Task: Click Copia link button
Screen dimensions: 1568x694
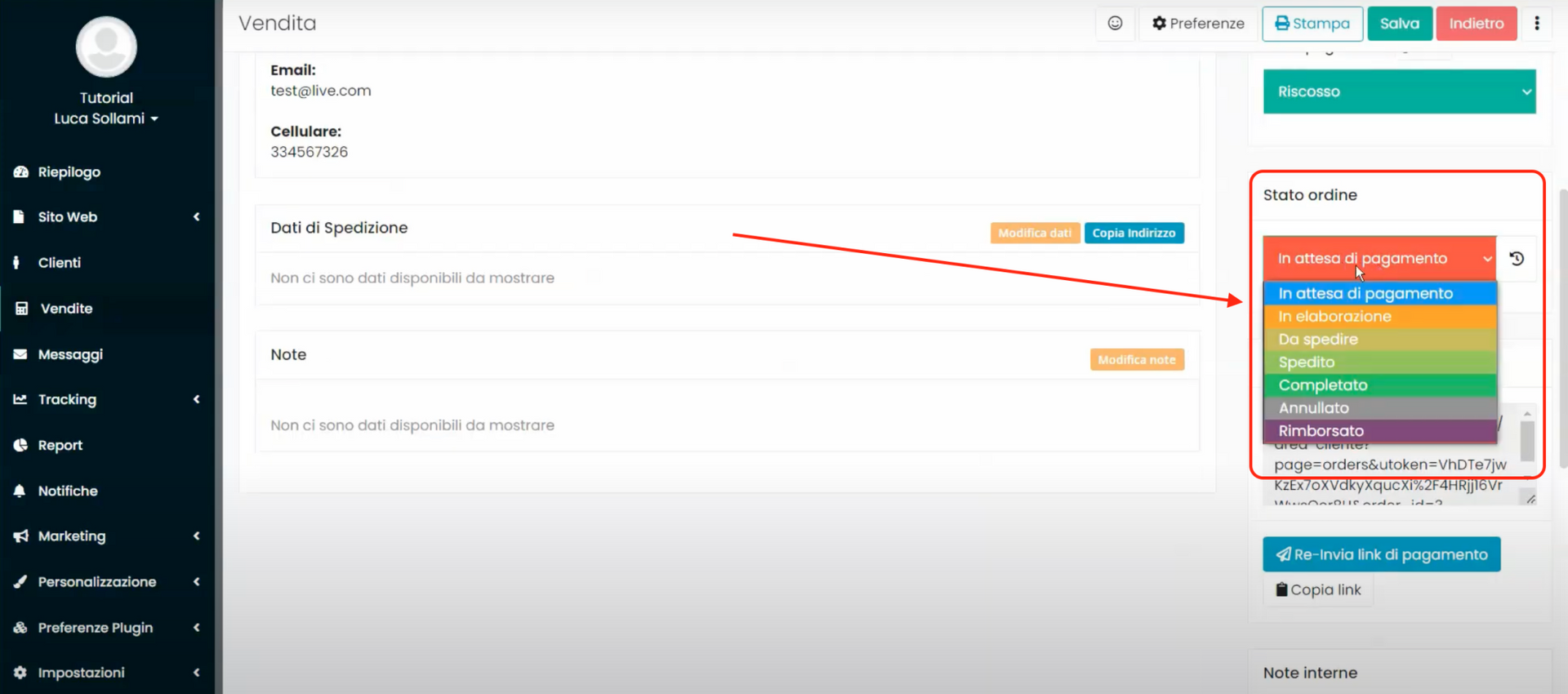Action: (x=1318, y=589)
